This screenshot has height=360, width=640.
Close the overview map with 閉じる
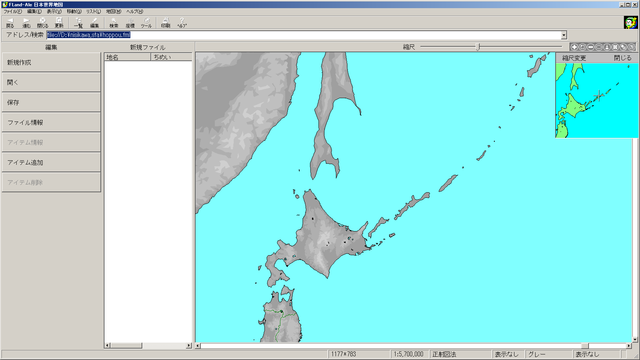[622, 58]
